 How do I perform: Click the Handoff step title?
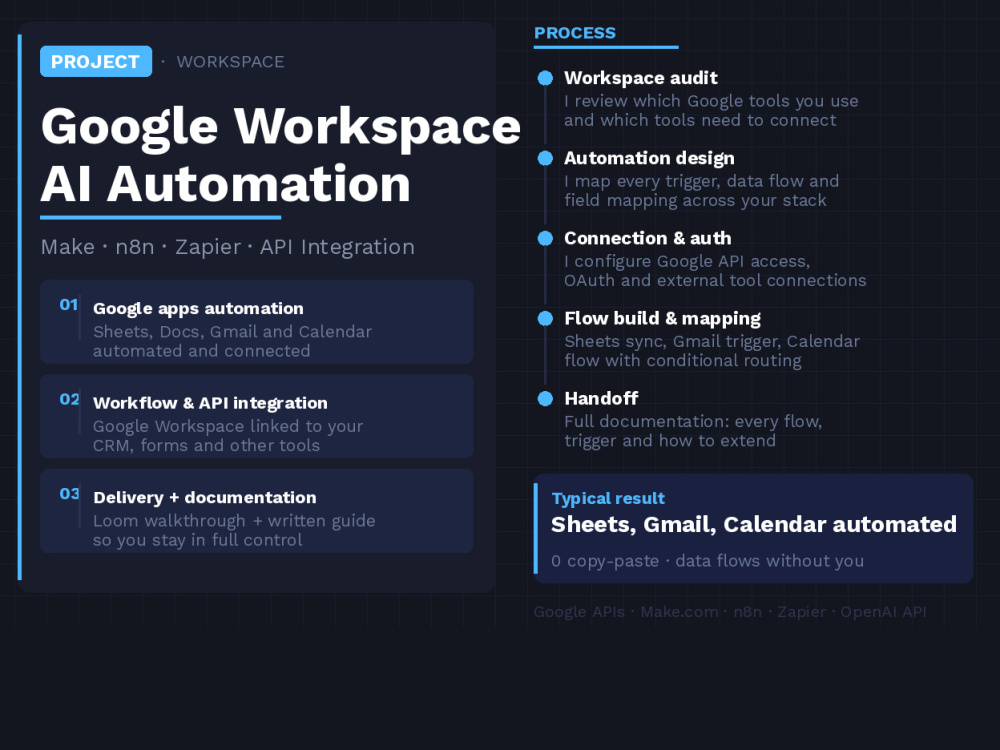601,399
